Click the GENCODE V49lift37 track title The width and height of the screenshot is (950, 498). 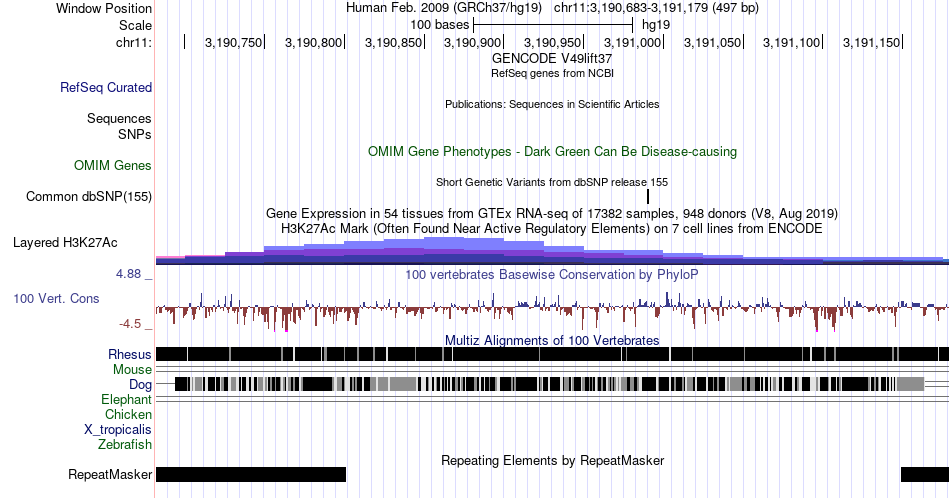551,59
